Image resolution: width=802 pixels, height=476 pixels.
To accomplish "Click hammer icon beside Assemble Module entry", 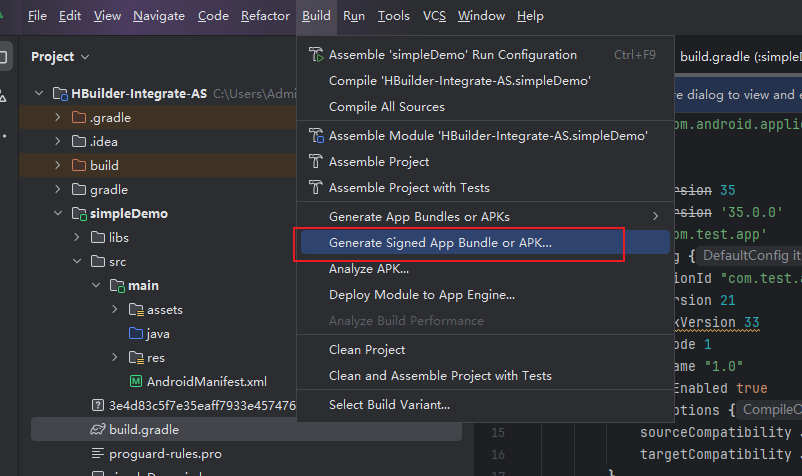I will click(316, 135).
